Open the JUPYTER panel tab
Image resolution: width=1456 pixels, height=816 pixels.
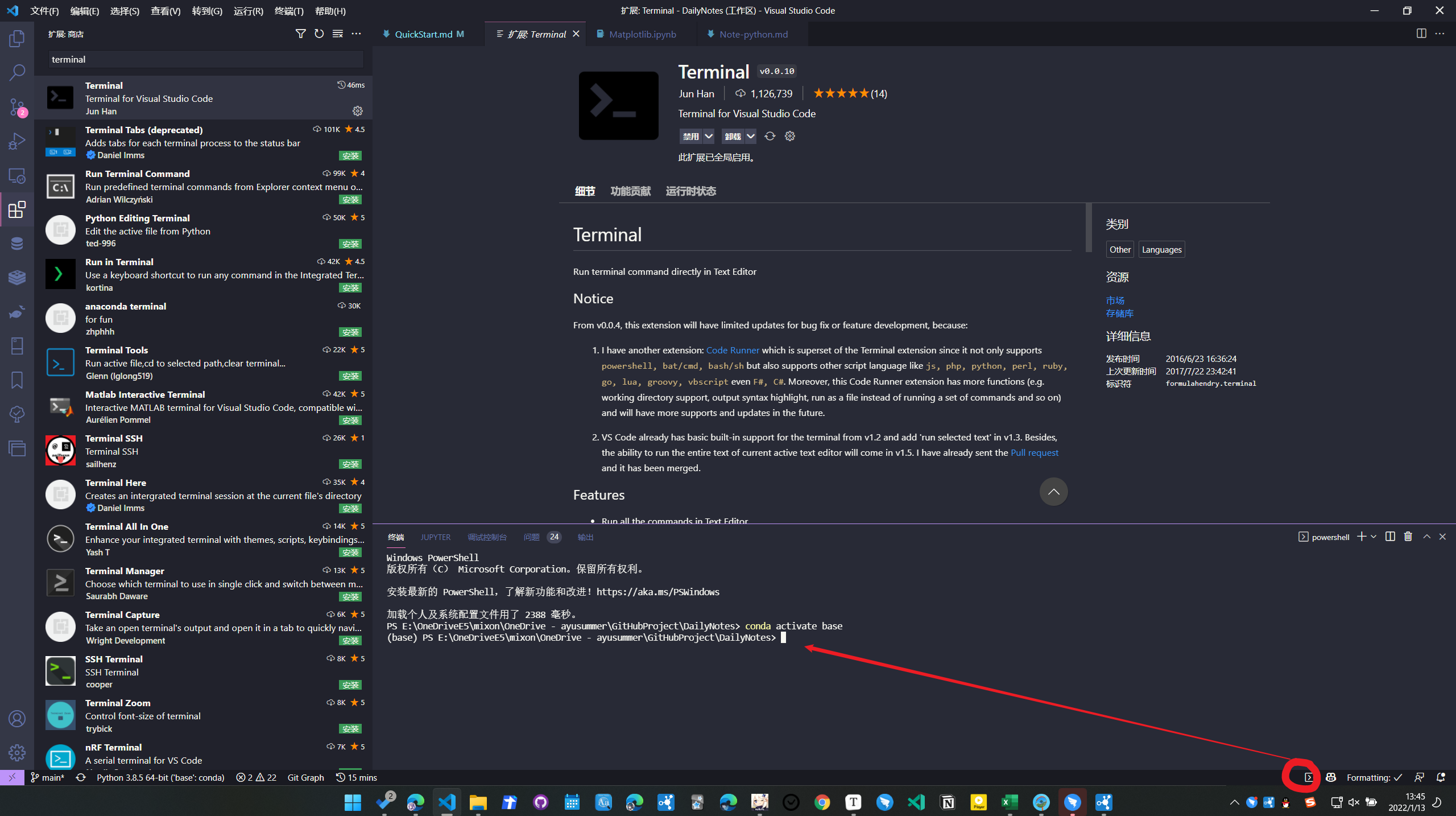pyautogui.click(x=435, y=537)
